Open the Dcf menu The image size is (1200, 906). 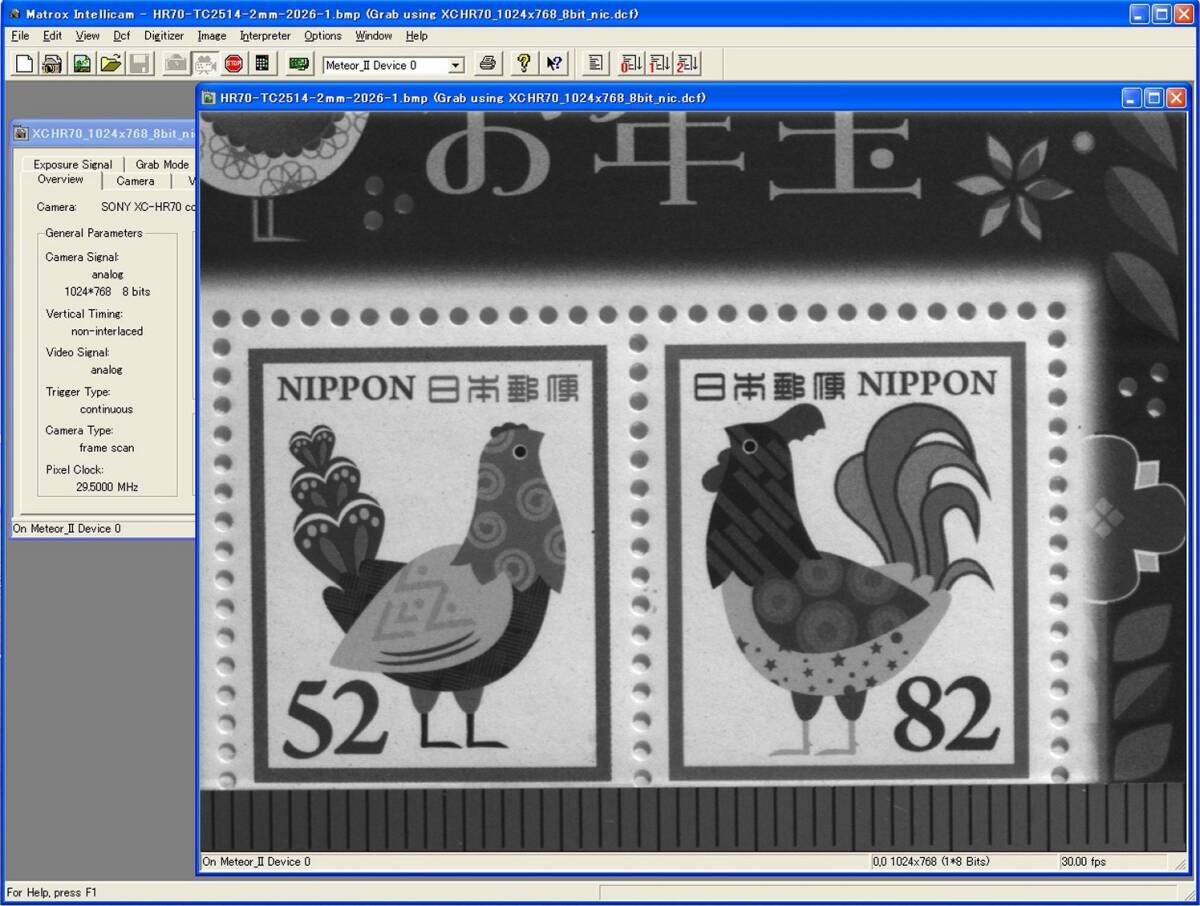121,36
